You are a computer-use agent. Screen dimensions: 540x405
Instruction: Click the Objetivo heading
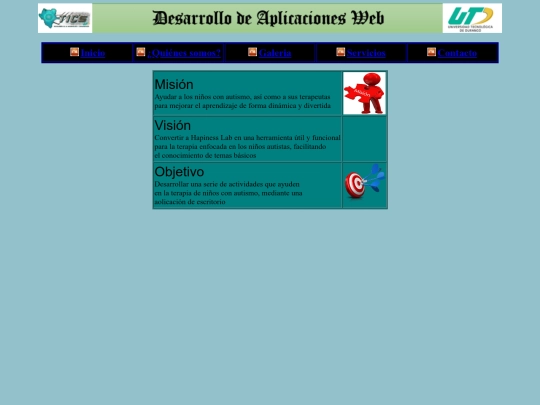tap(179, 172)
